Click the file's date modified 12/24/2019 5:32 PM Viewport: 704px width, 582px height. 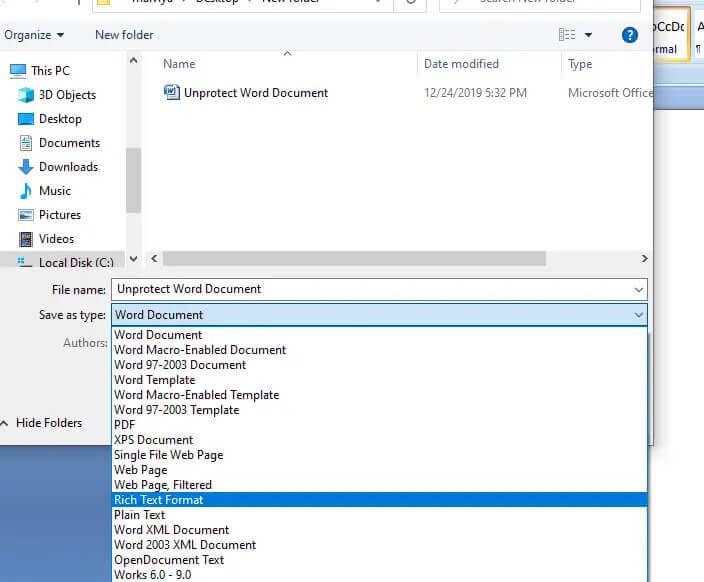(x=475, y=93)
